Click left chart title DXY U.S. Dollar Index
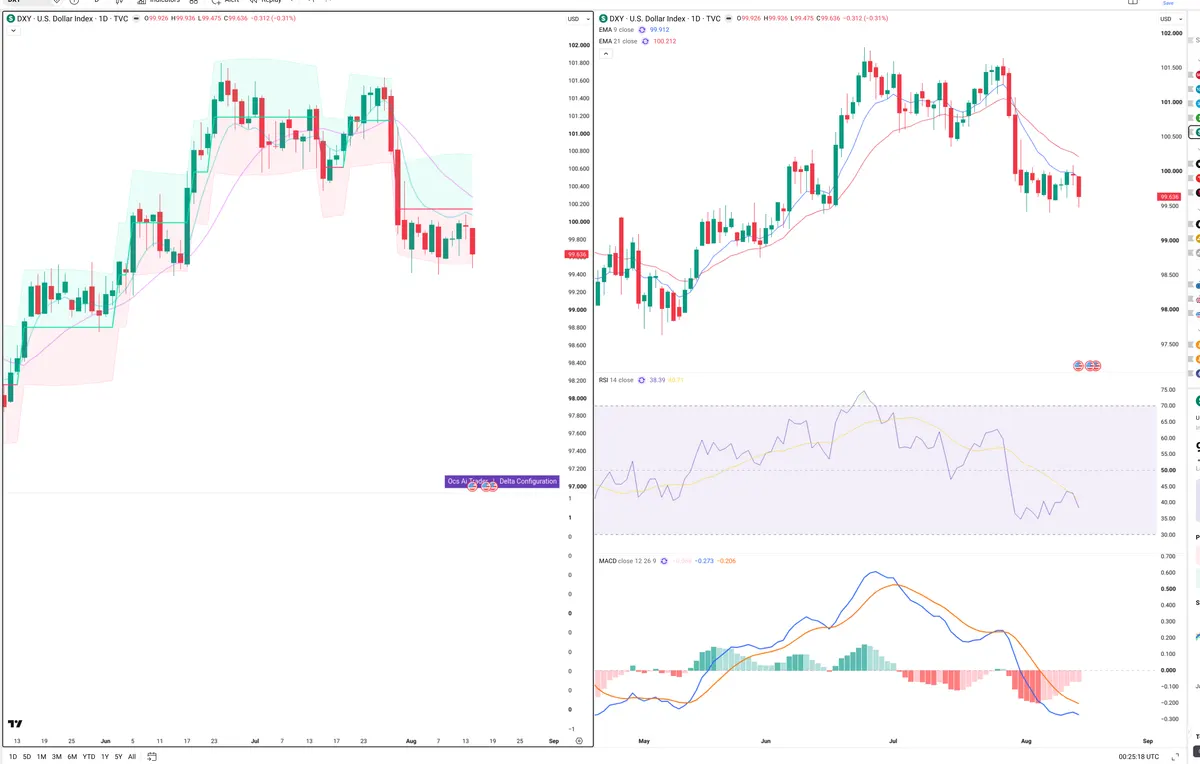1200x764 pixels. [56, 19]
